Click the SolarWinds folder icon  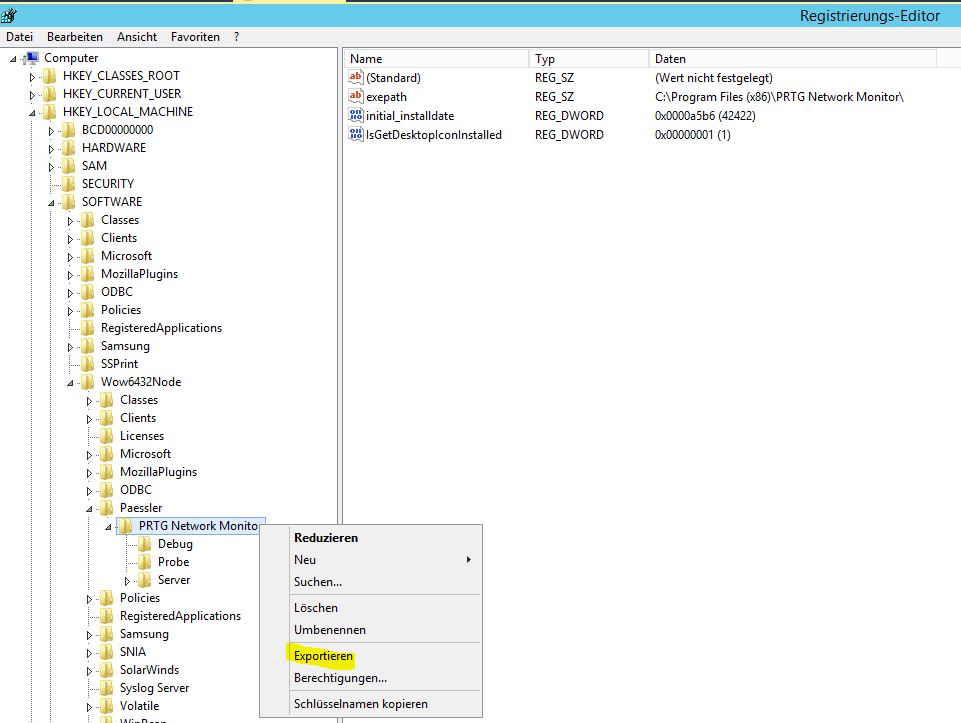107,670
